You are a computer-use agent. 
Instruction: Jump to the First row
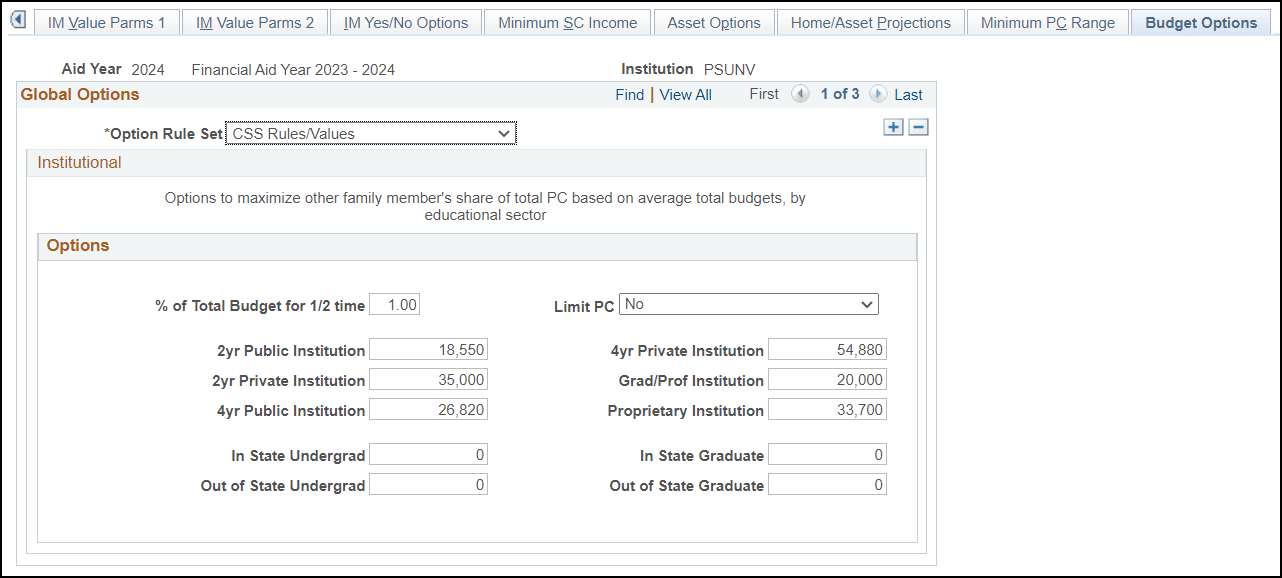coord(763,94)
